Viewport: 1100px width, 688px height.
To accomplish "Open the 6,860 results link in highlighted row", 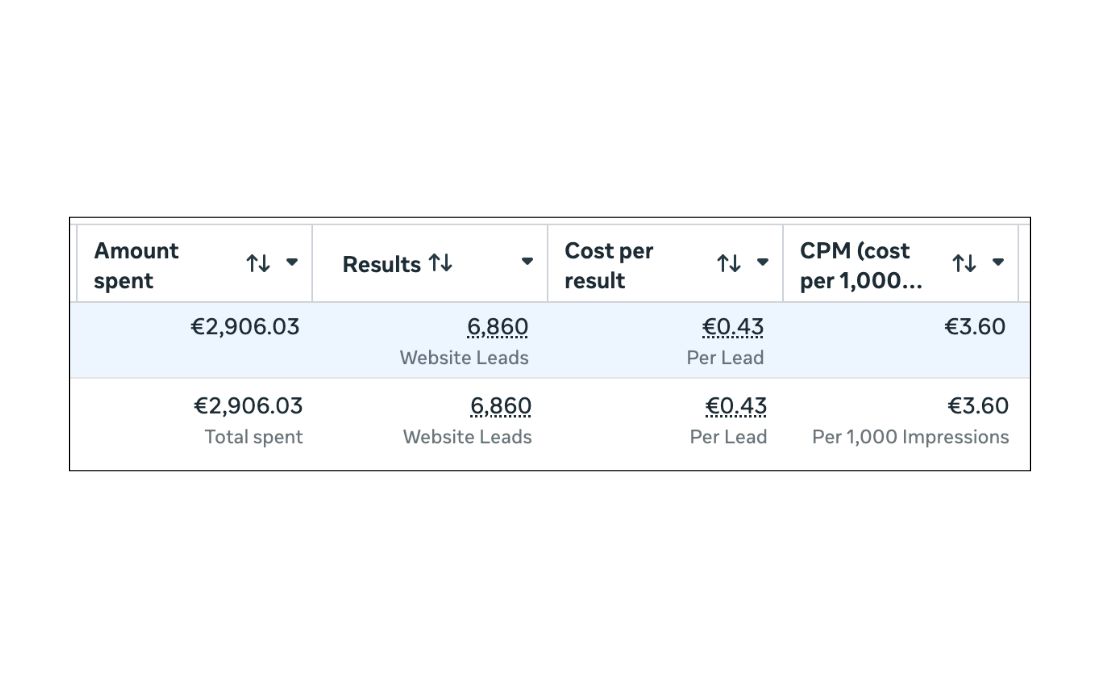I will [x=497, y=327].
